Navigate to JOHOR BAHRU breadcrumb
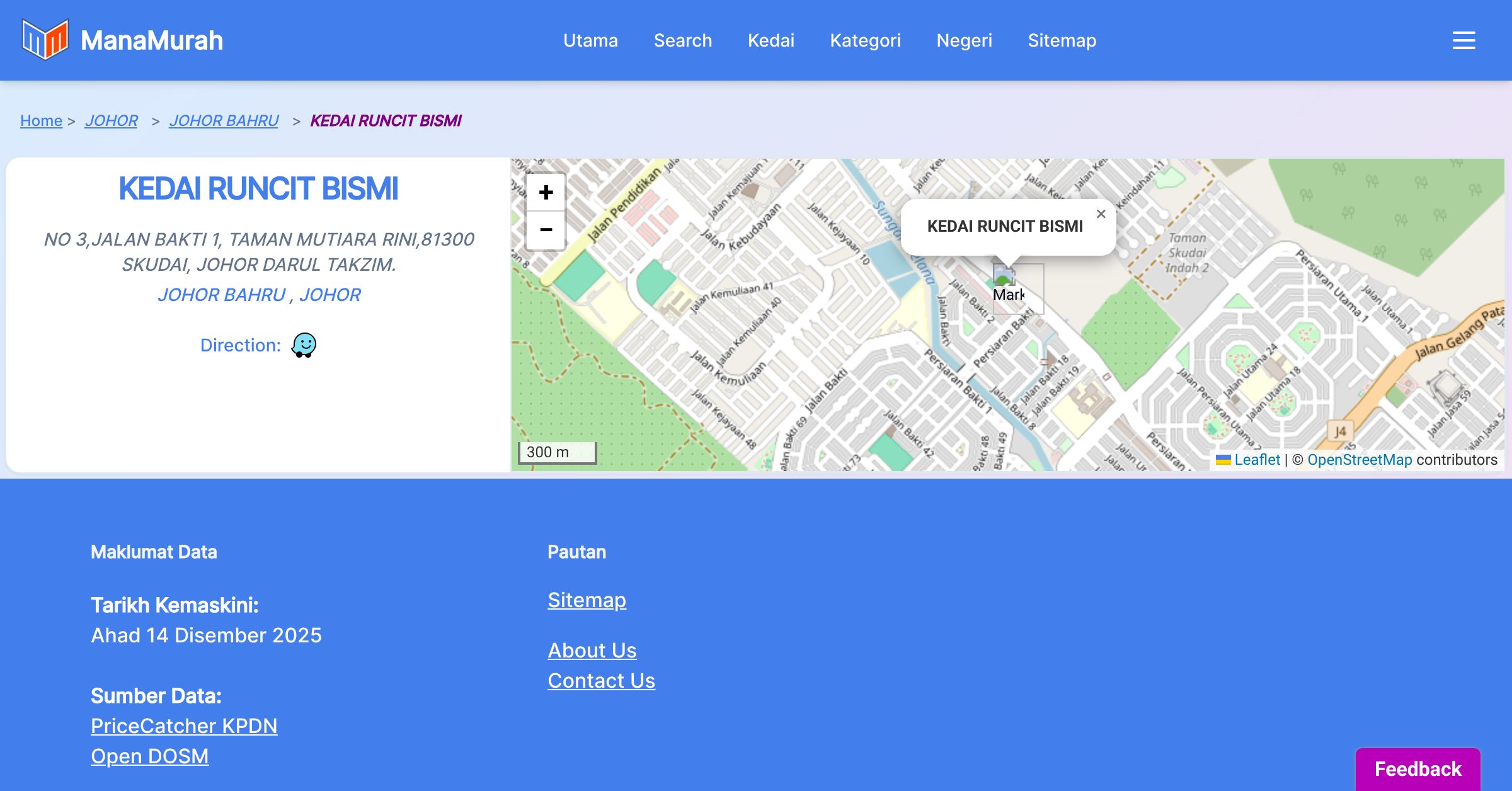Image resolution: width=1512 pixels, height=791 pixels. tap(224, 120)
